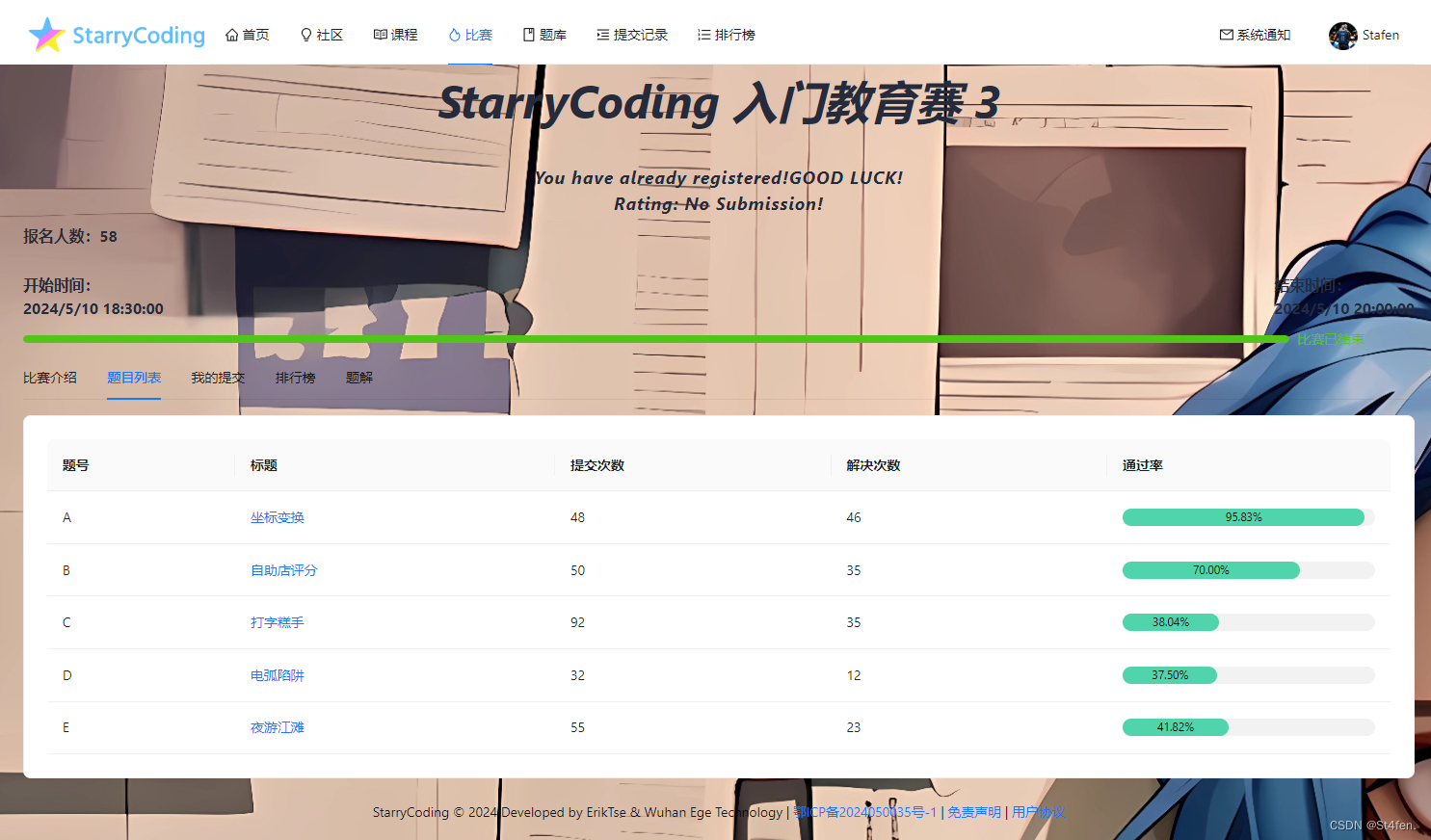Click the lightbulb icon beside 社区
The width and height of the screenshot is (1431, 840).
coord(306,35)
